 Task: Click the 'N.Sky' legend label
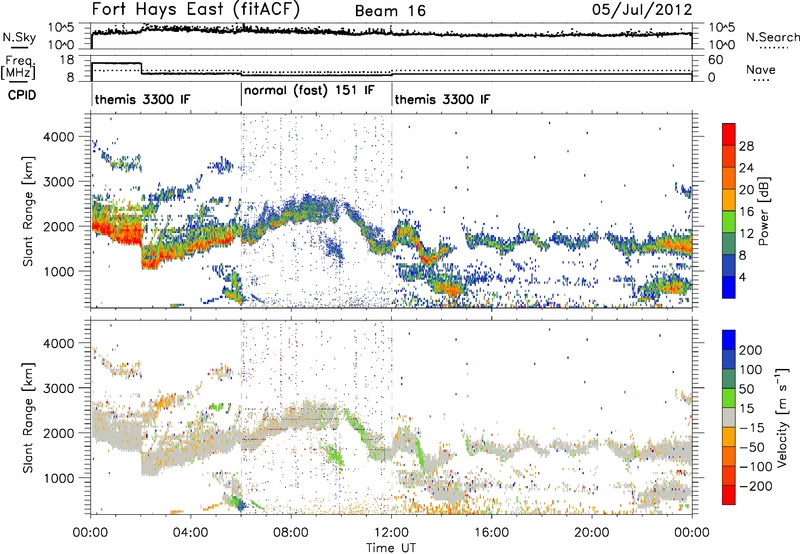(19, 37)
